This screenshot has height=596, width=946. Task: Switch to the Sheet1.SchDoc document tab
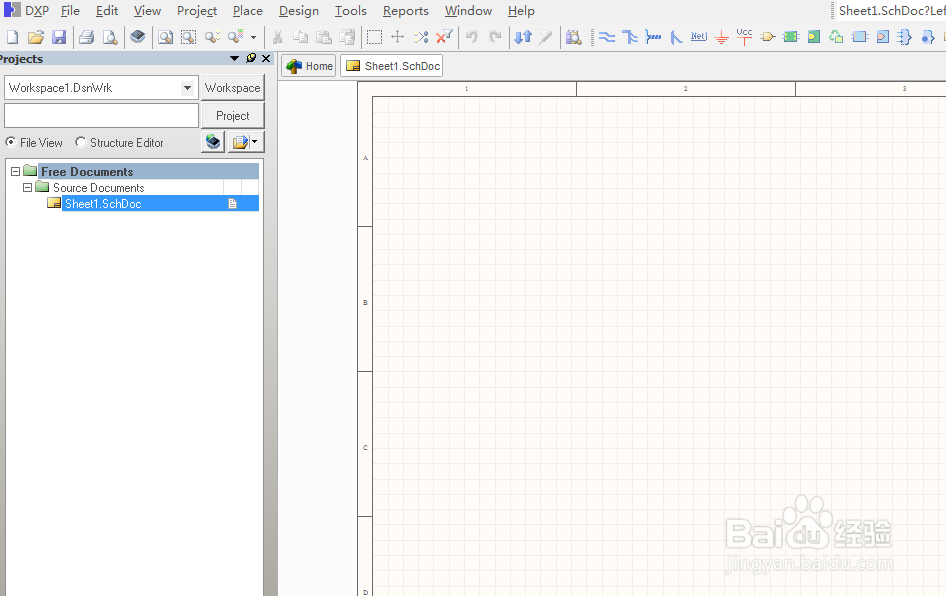click(392, 66)
